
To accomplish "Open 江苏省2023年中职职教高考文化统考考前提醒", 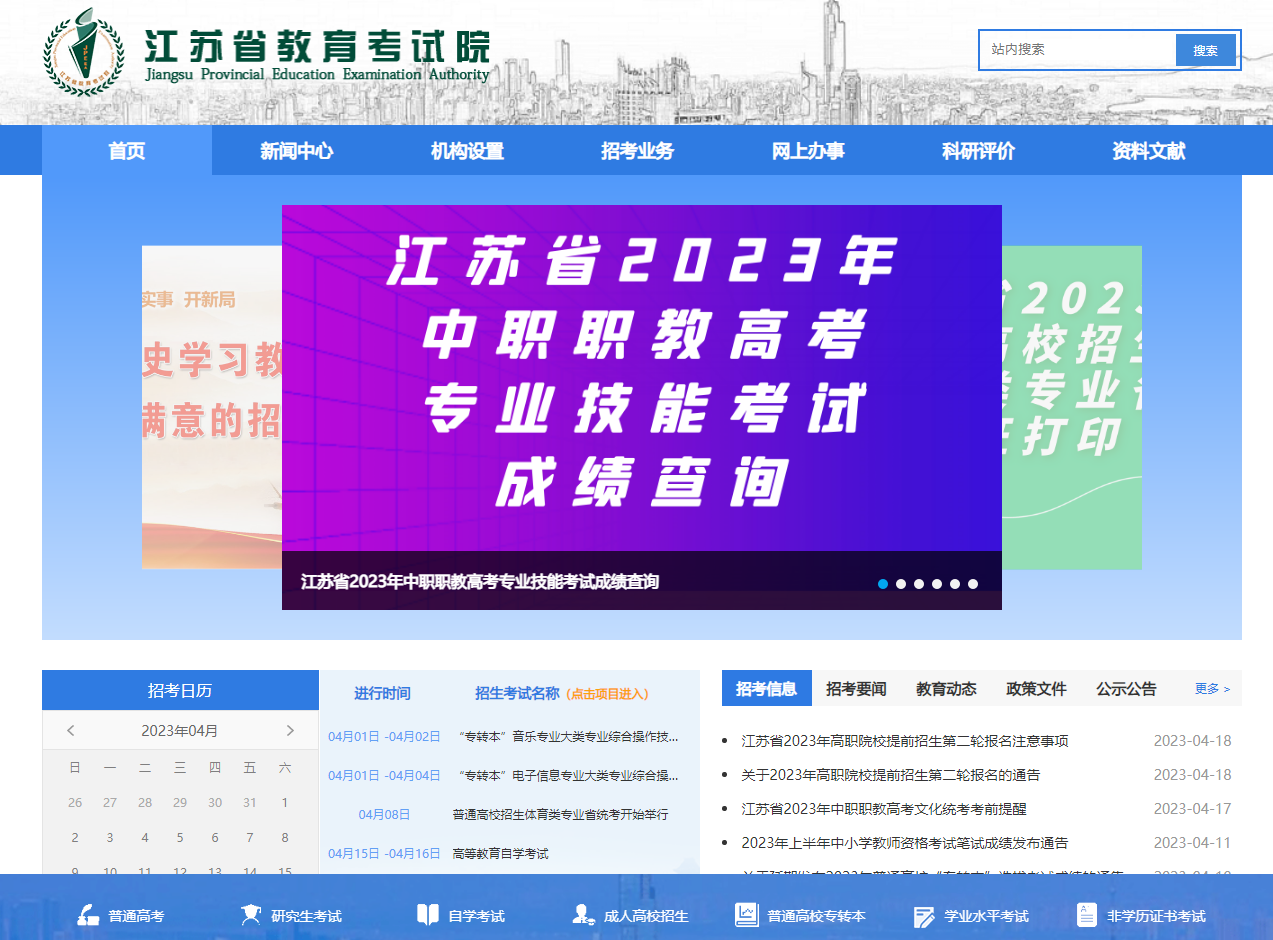I will 884,809.
